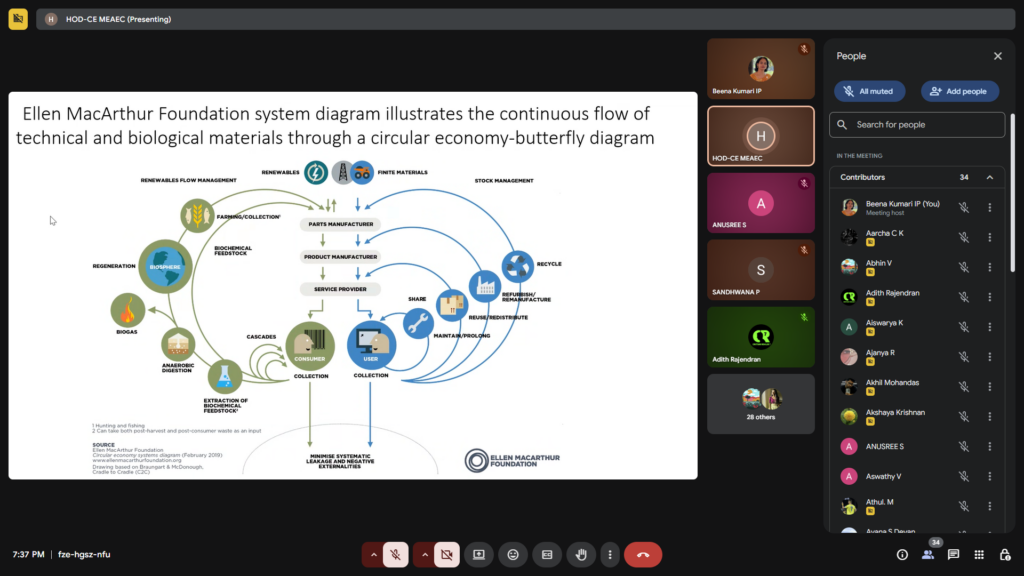The image size is (1024, 576).
Task: Click the All muted button
Action: click(x=870, y=91)
